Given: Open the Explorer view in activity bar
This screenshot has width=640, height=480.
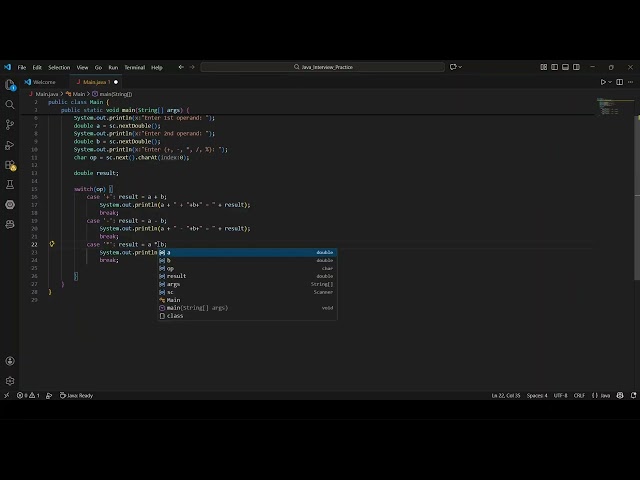Looking at the screenshot, I should (x=10, y=85).
